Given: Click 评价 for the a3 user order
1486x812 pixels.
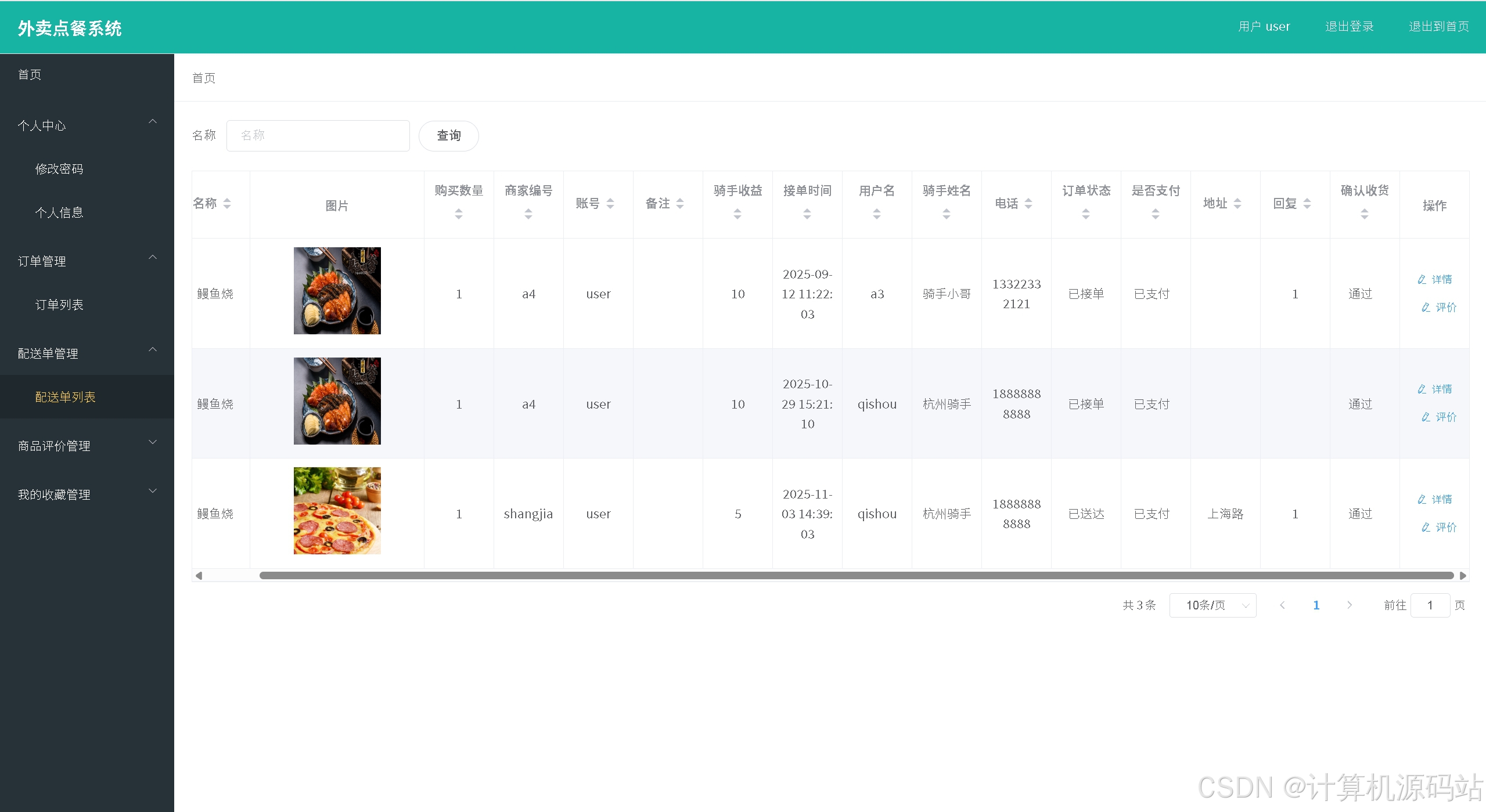Looking at the screenshot, I should [1439, 308].
